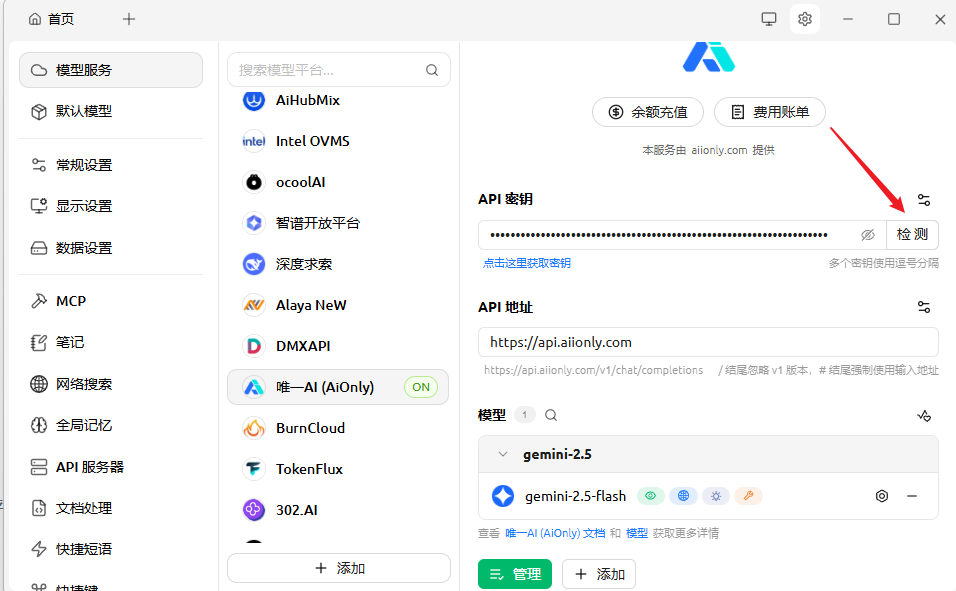Click the API 地址 URL input field

tap(708, 342)
